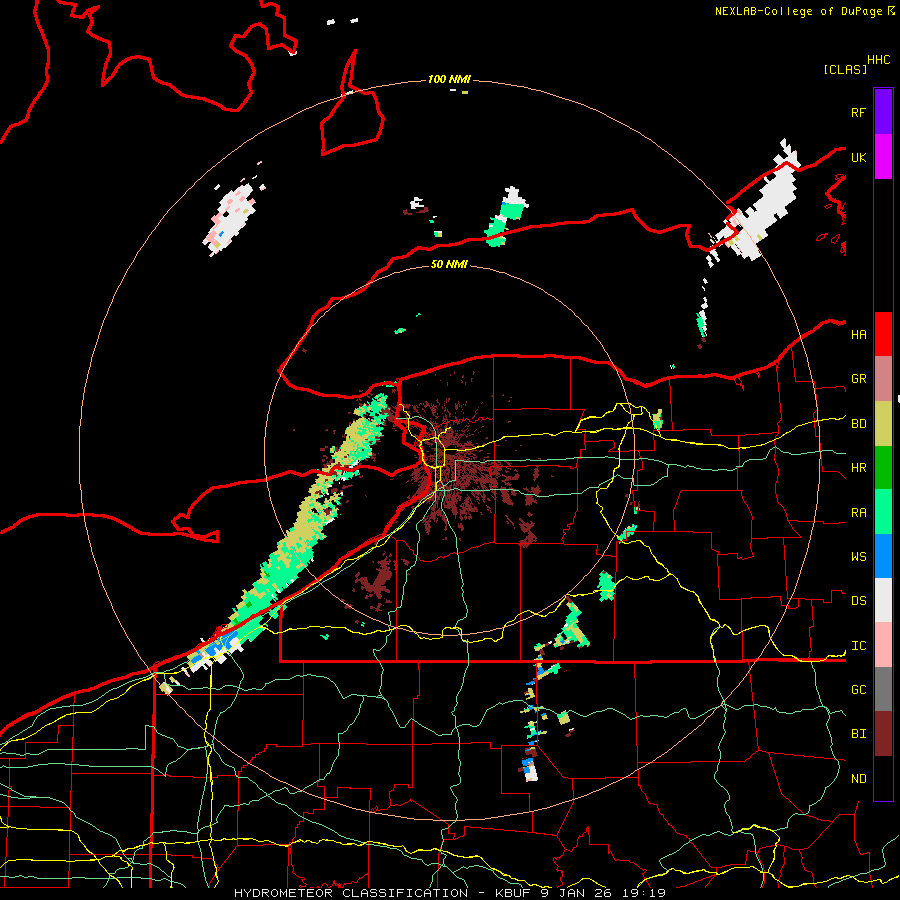Select the WS blue legend swatch

coord(883,556)
